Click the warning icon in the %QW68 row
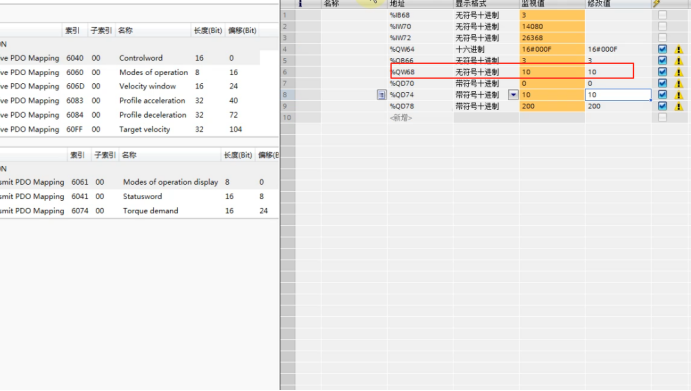691x391 pixels. tap(679, 72)
